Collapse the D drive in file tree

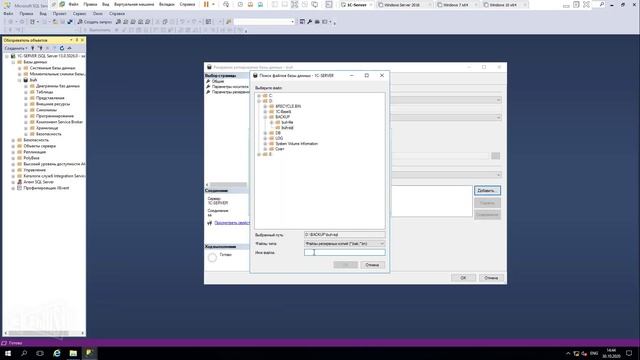259,101
